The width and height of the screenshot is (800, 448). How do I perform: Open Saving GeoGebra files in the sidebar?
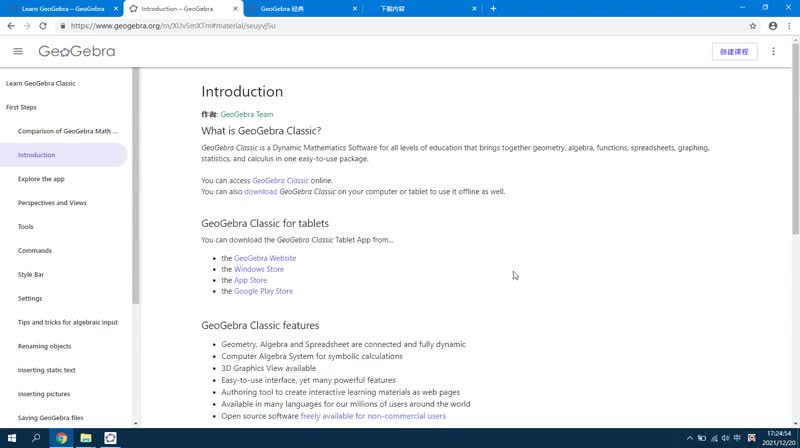coord(51,418)
